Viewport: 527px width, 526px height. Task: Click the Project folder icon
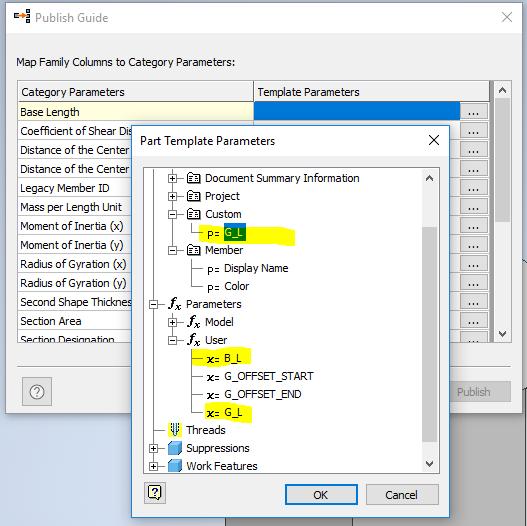click(x=194, y=196)
